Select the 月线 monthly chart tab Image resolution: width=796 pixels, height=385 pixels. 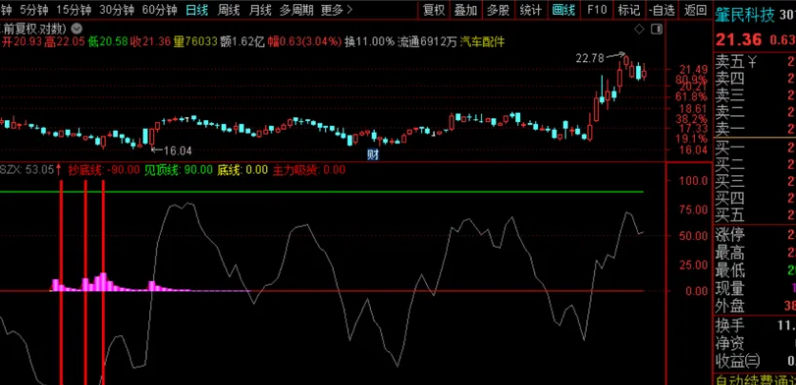click(260, 10)
